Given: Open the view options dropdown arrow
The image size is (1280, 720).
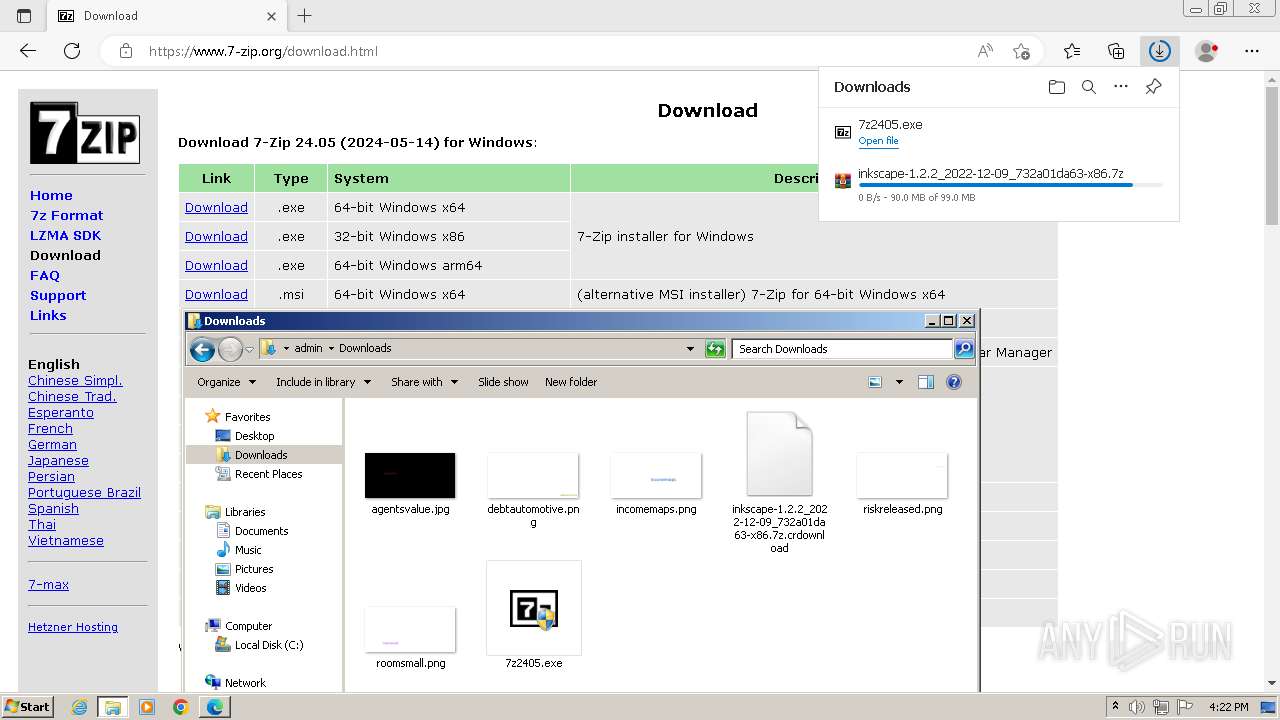Looking at the screenshot, I should point(899,382).
